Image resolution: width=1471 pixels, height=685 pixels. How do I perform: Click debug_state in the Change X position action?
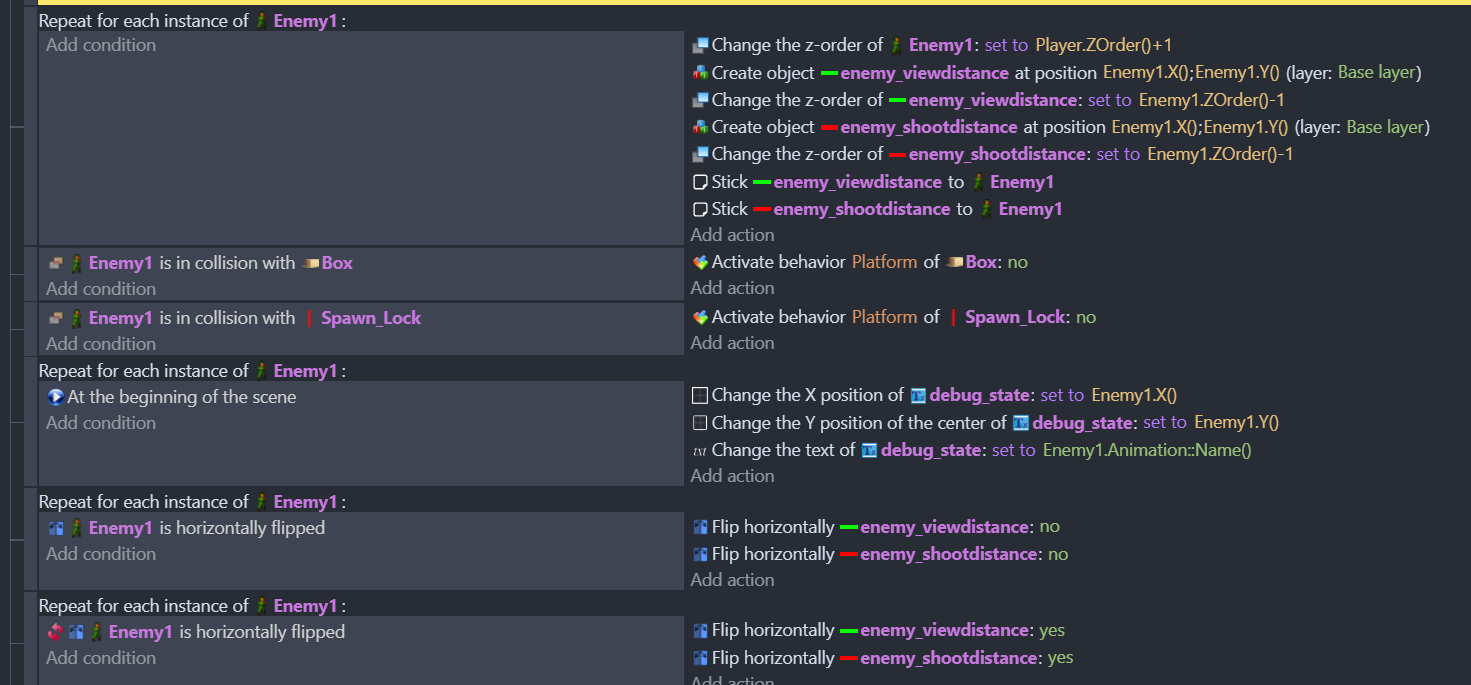pos(980,395)
